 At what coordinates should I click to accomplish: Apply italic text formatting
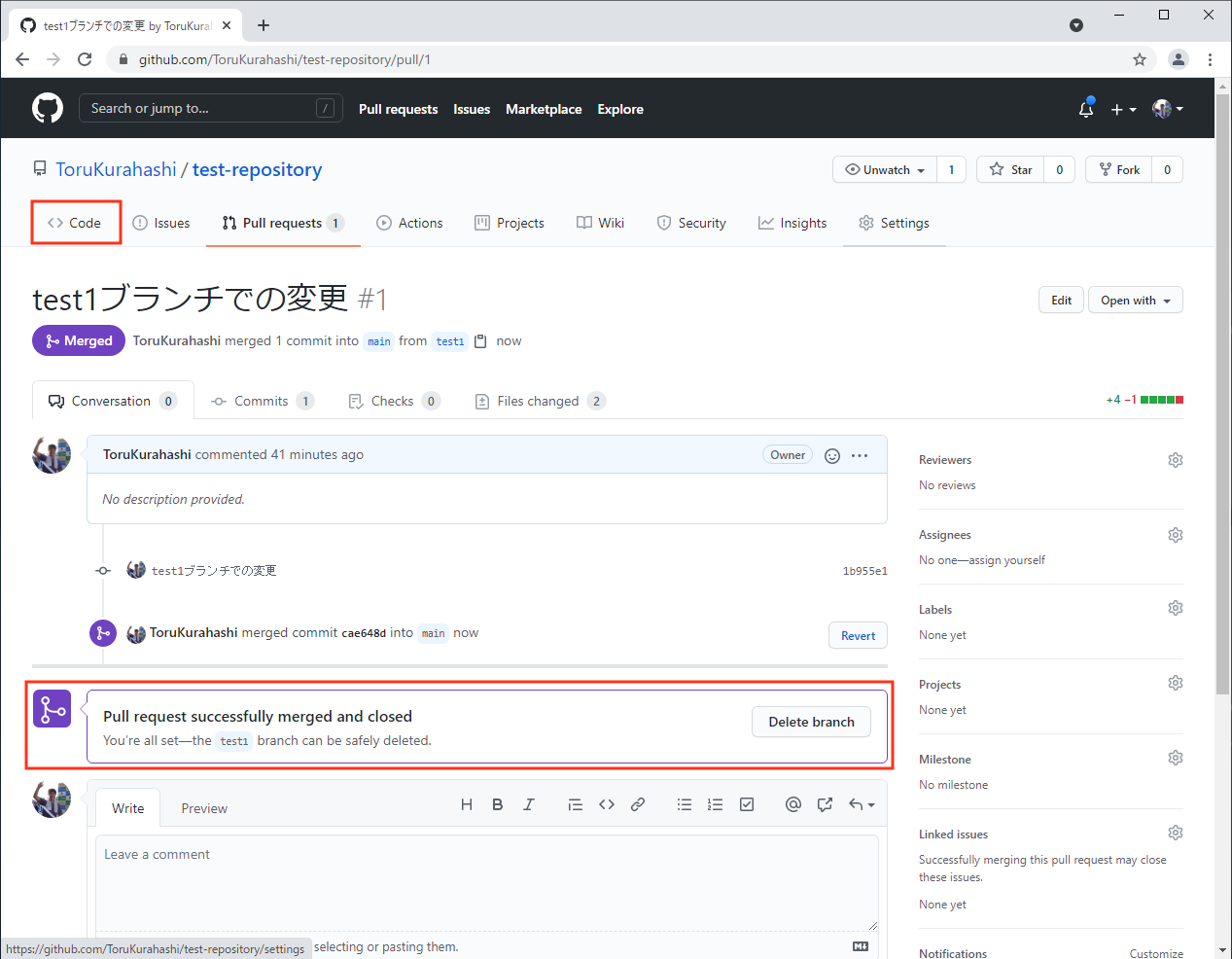[x=529, y=804]
